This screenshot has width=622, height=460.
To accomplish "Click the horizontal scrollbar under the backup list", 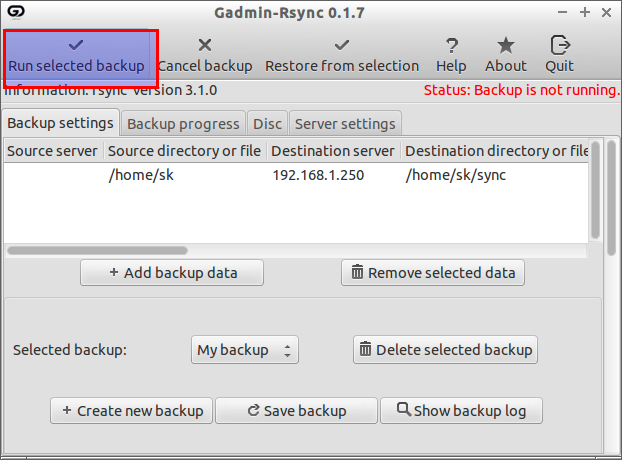I will click(97, 251).
